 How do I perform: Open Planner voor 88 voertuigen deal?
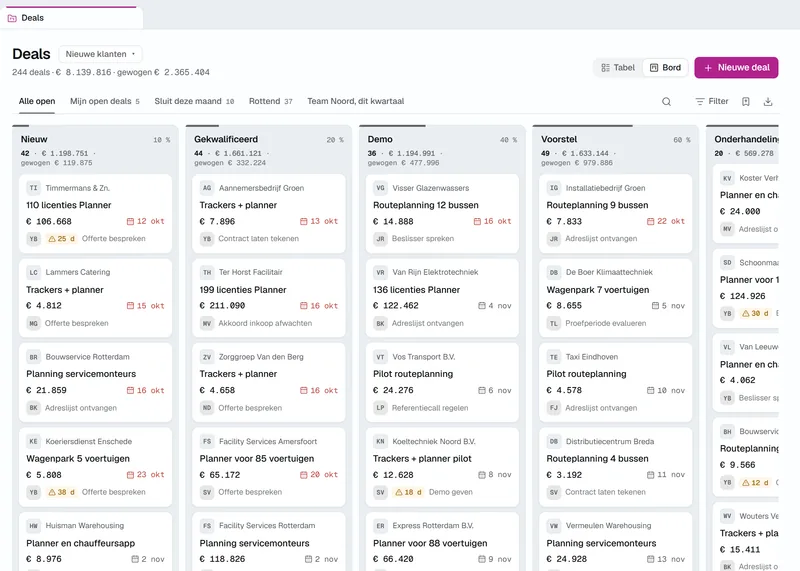tap(430, 543)
